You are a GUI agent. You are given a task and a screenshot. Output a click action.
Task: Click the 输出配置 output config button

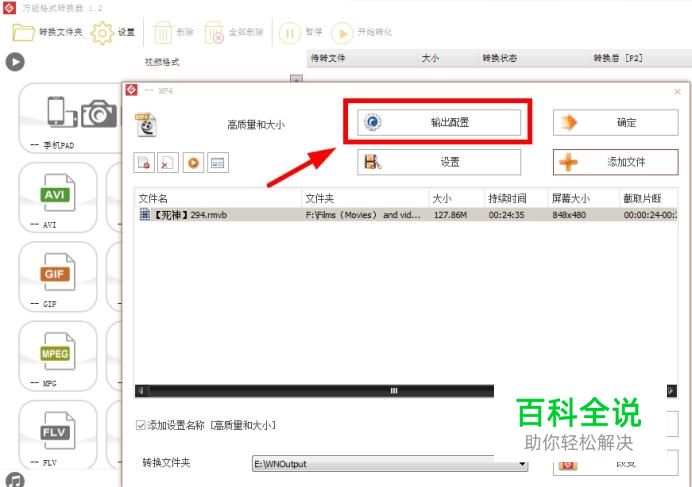[x=439, y=122]
